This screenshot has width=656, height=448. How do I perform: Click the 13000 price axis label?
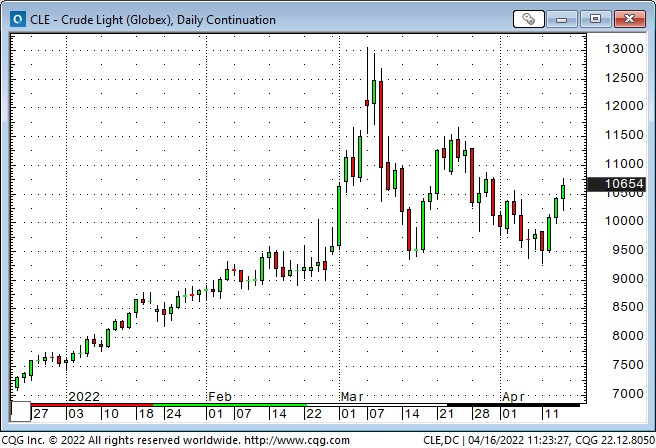click(624, 49)
